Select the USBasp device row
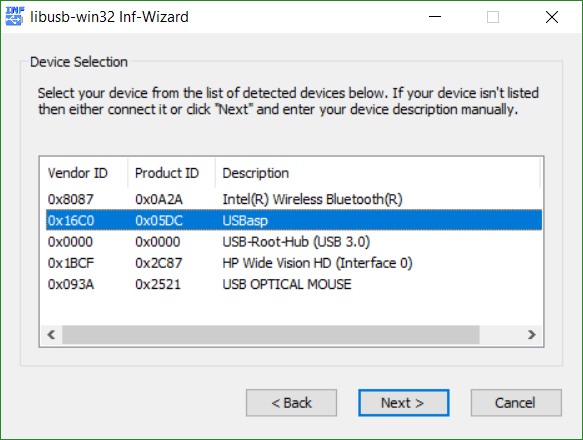Viewport: 583px width, 440px height. 294,221
